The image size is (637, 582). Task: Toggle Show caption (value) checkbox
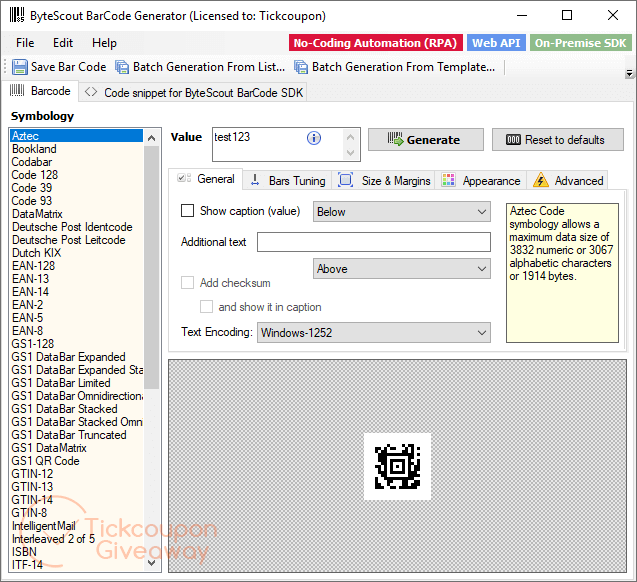187,211
